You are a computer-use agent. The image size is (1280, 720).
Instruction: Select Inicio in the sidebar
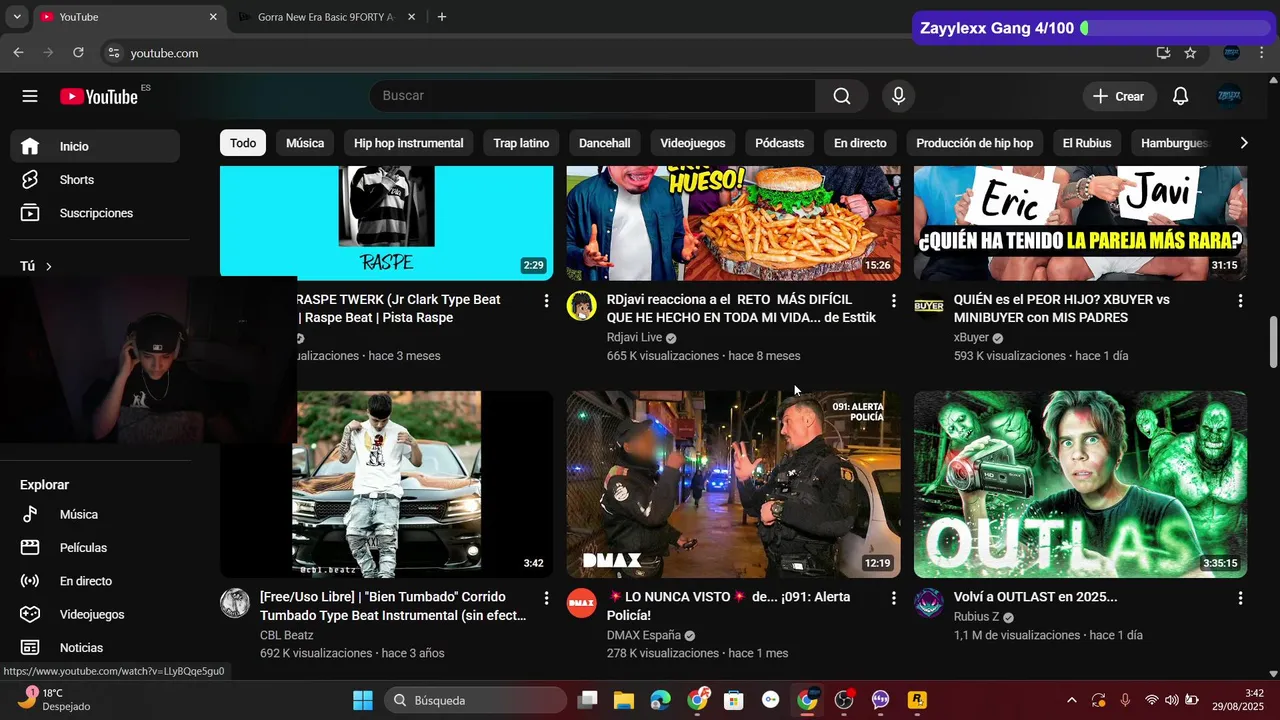tap(95, 146)
